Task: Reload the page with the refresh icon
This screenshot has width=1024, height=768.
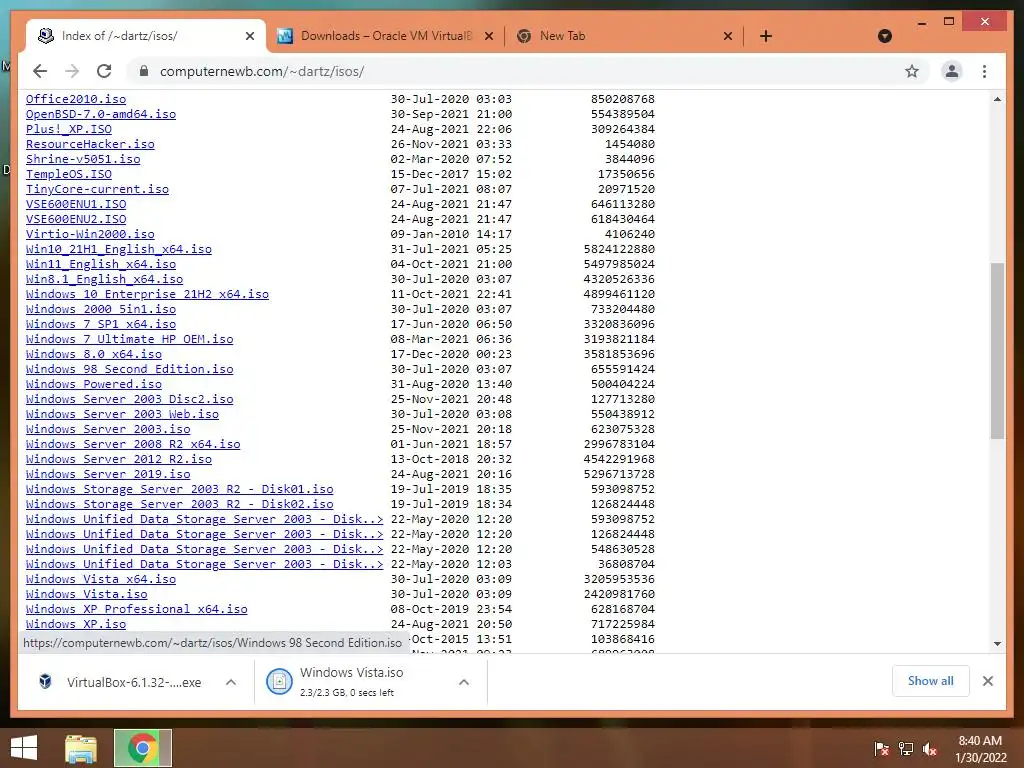Action: [104, 71]
